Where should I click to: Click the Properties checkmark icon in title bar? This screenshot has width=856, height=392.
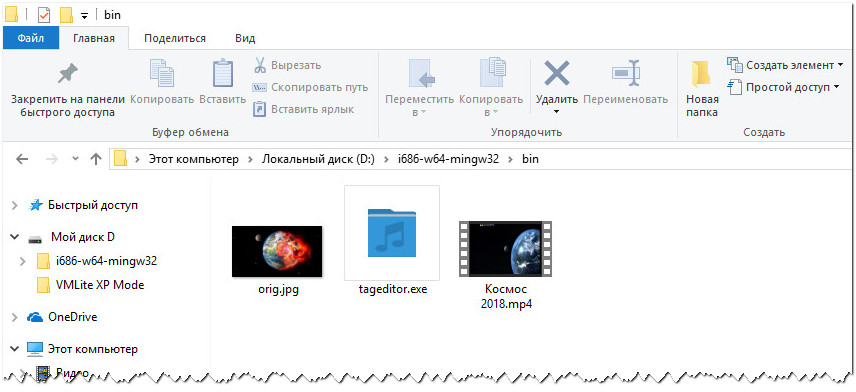(x=44, y=15)
